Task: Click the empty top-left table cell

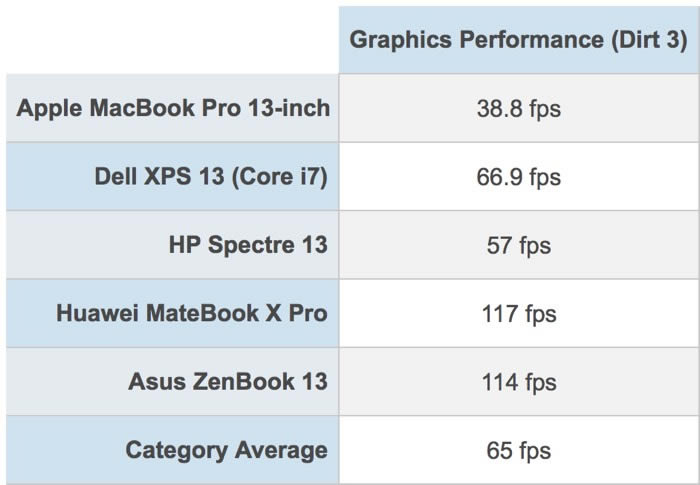Action: (x=172, y=38)
